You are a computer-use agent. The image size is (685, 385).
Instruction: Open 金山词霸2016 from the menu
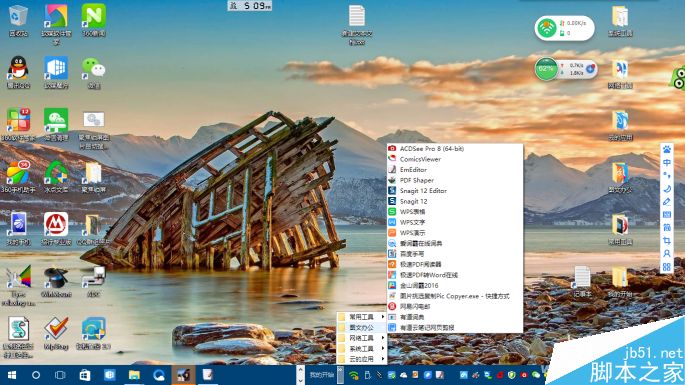455,285
